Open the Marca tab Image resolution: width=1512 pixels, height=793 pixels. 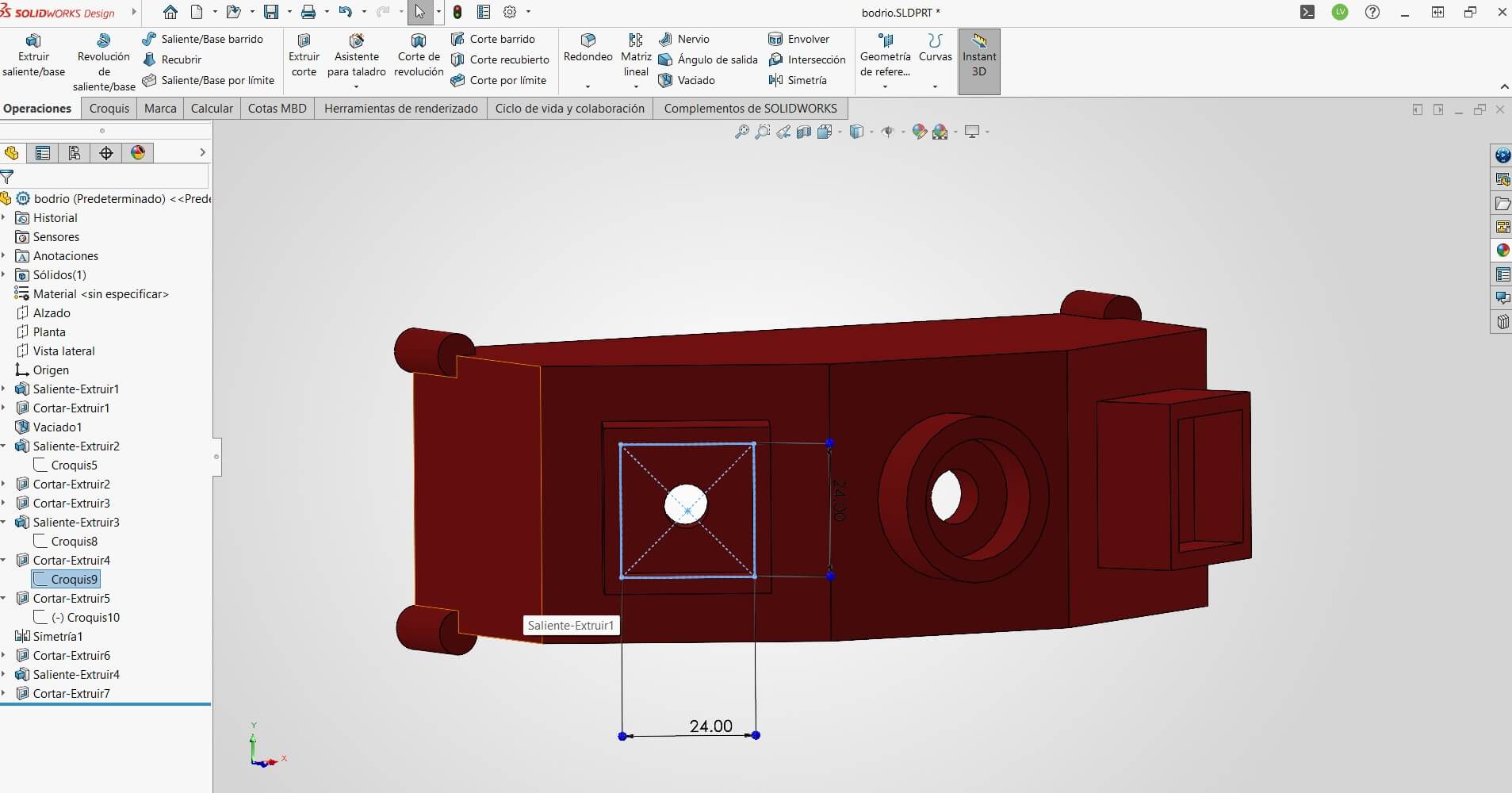pyautogui.click(x=160, y=109)
